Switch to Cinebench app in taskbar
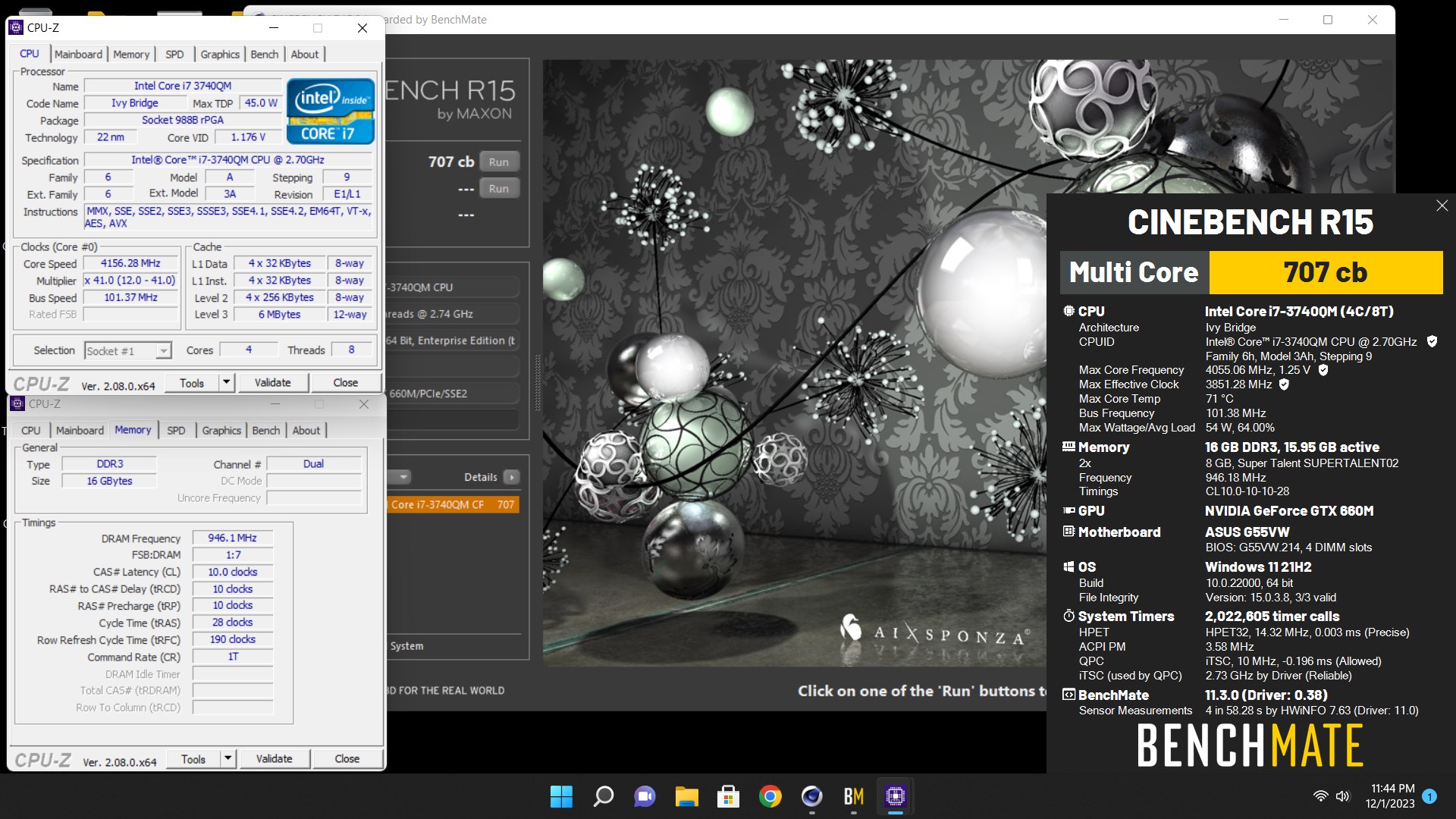Image resolution: width=1456 pixels, height=819 pixels. (x=811, y=797)
